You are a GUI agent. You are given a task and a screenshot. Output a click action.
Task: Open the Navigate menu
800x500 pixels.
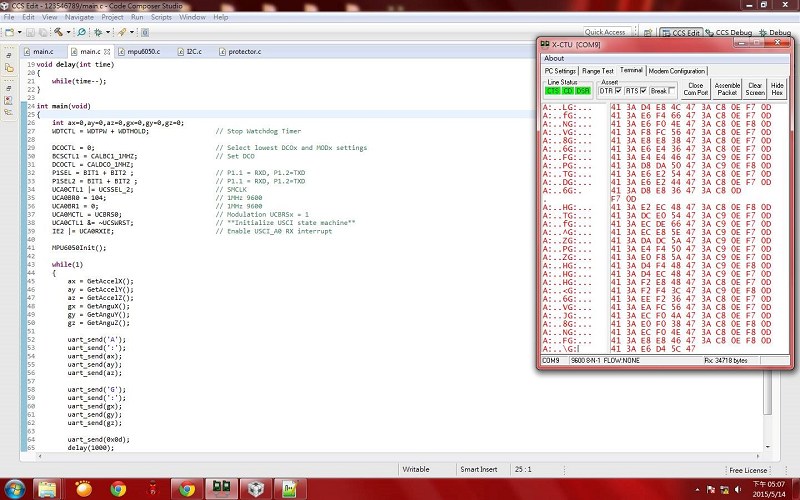[x=79, y=17]
